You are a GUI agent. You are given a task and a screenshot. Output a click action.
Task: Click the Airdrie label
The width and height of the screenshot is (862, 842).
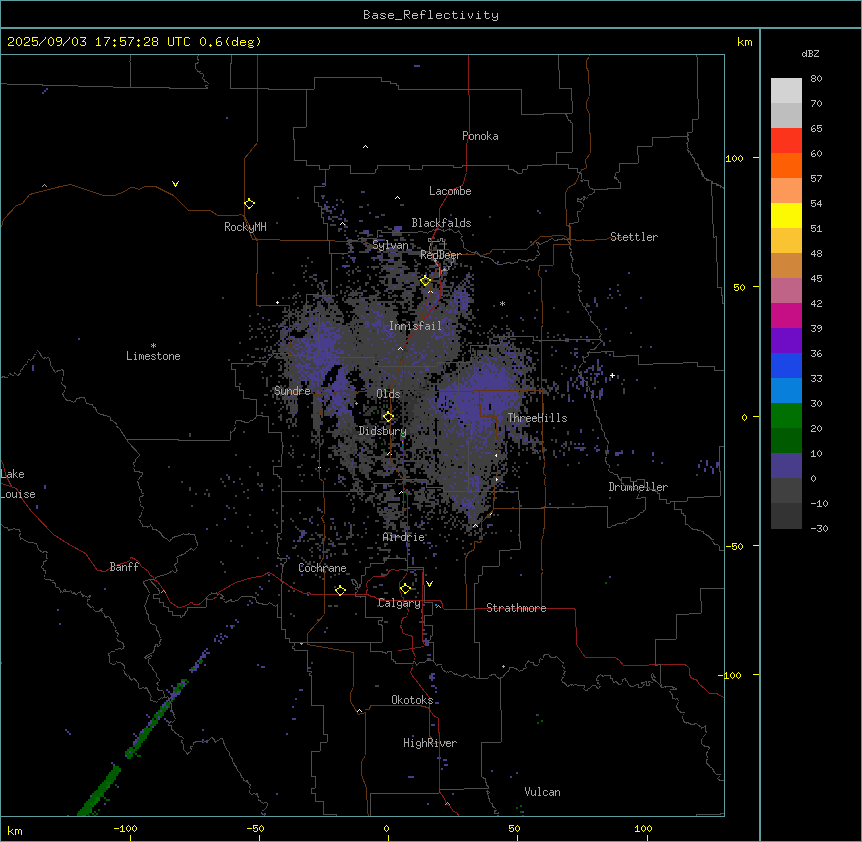click(x=404, y=537)
